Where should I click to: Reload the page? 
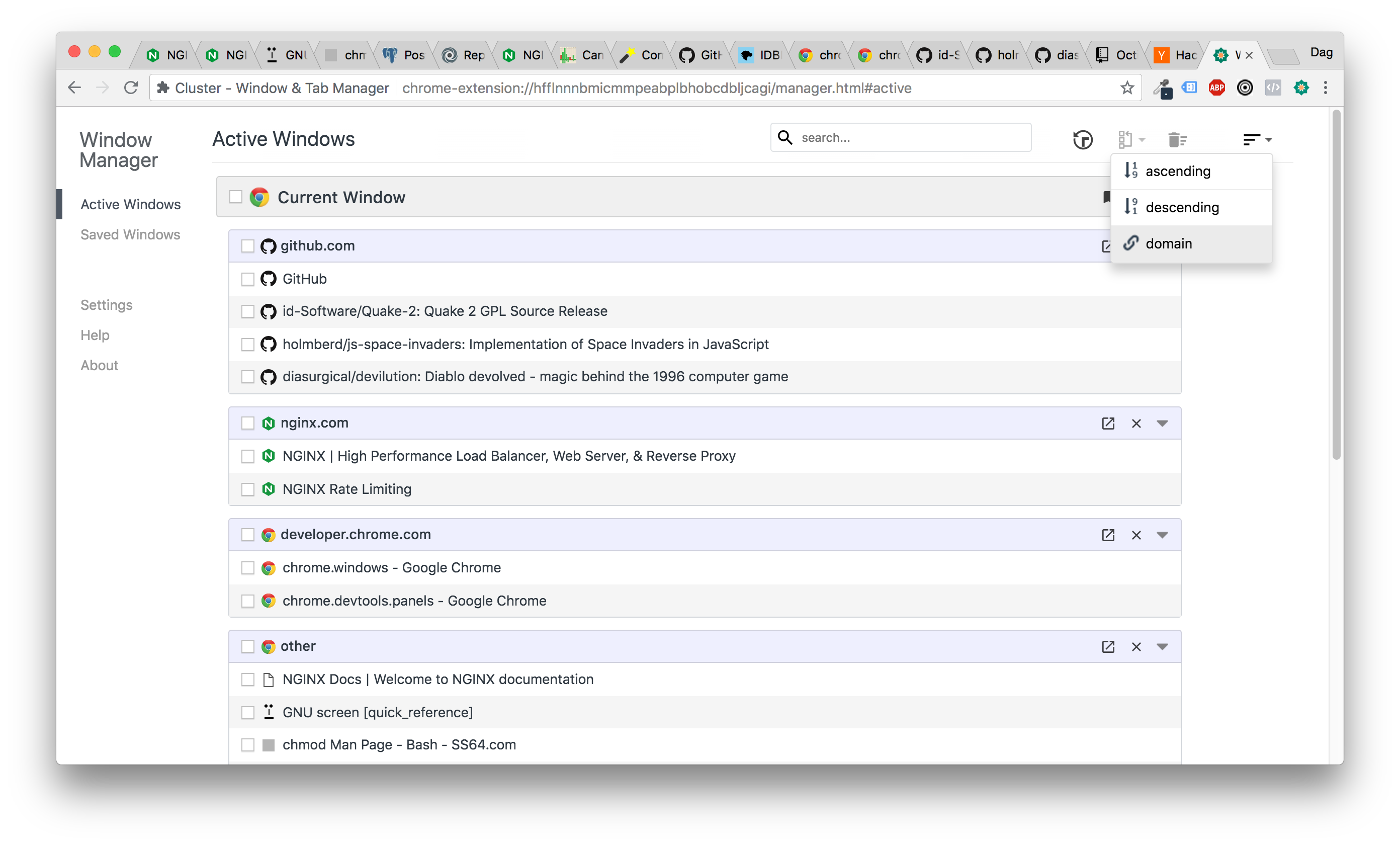(131, 88)
